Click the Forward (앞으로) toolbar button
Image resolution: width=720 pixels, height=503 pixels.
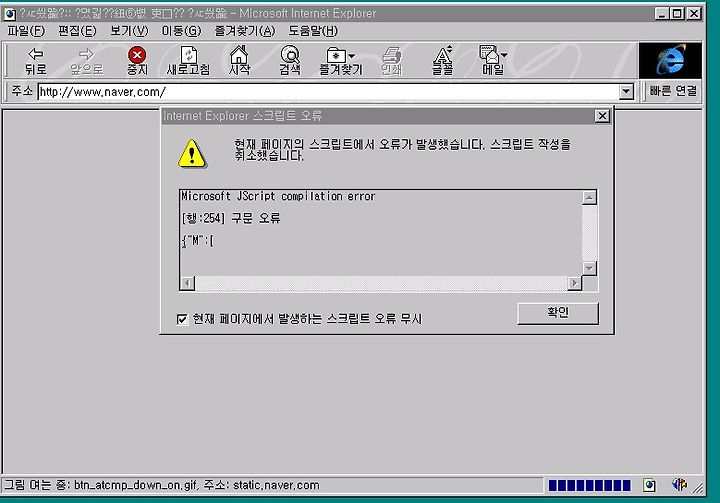pyautogui.click(x=86, y=61)
